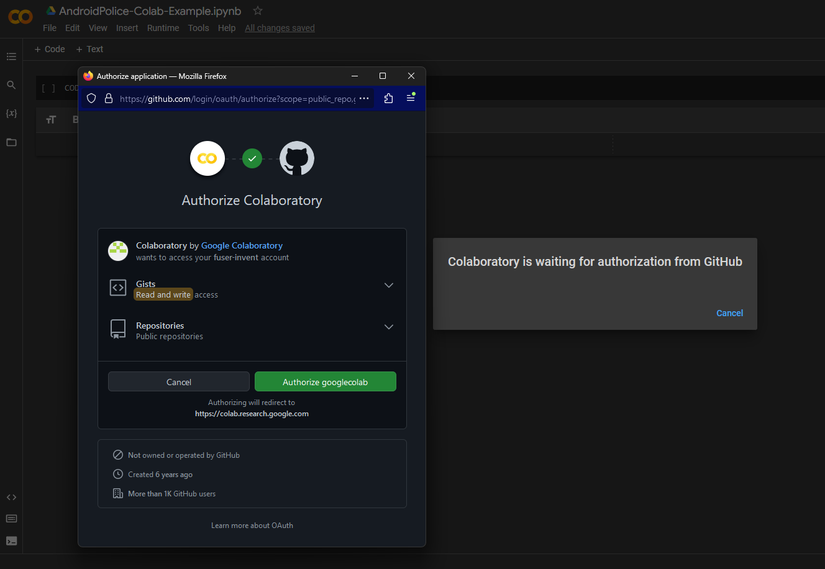Star the AndroidPolice-Colab-Example notebook
Image resolution: width=825 pixels, height=569 pixels.
(258, 11)
